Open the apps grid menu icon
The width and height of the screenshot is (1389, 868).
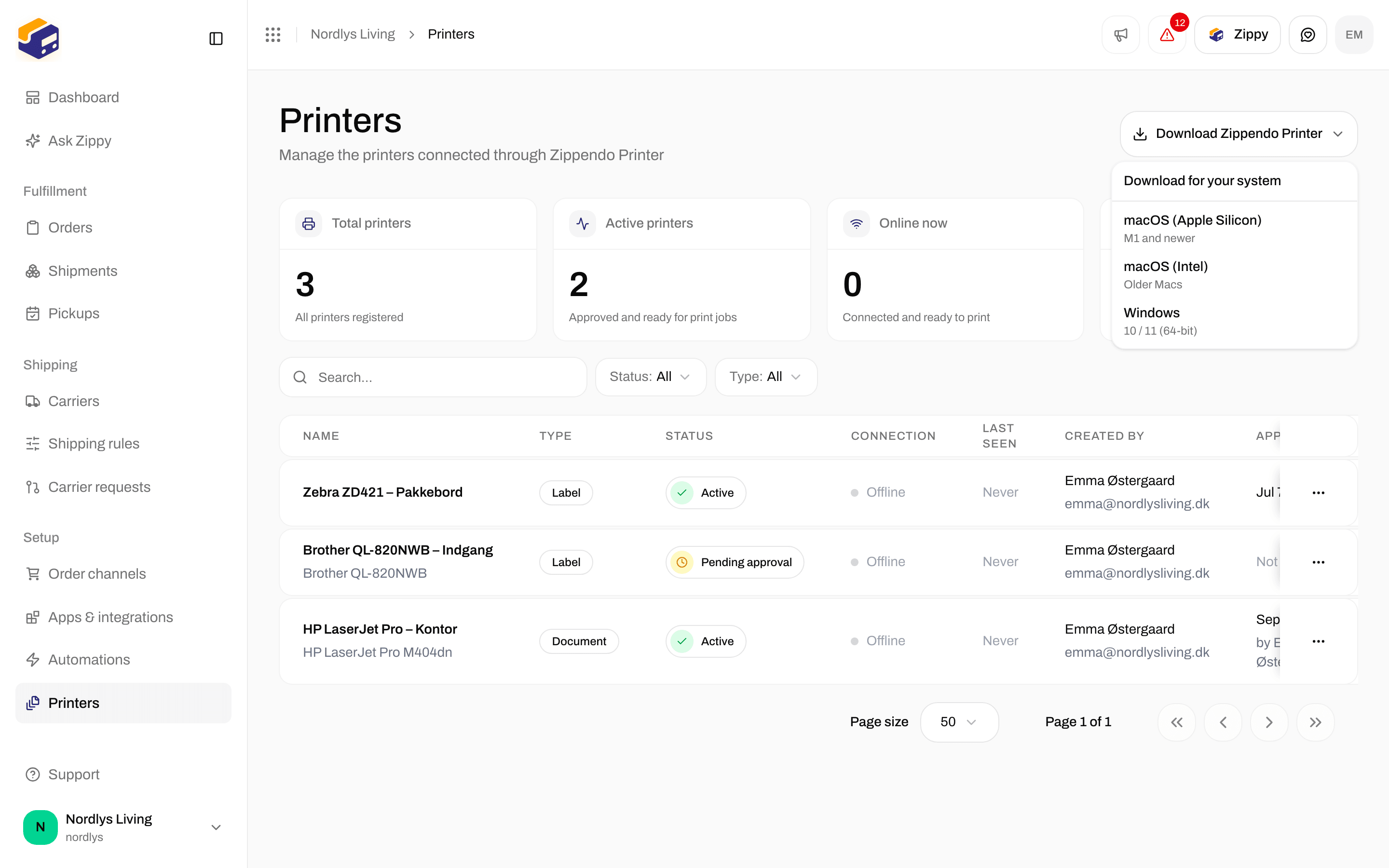tap(272, 34)
